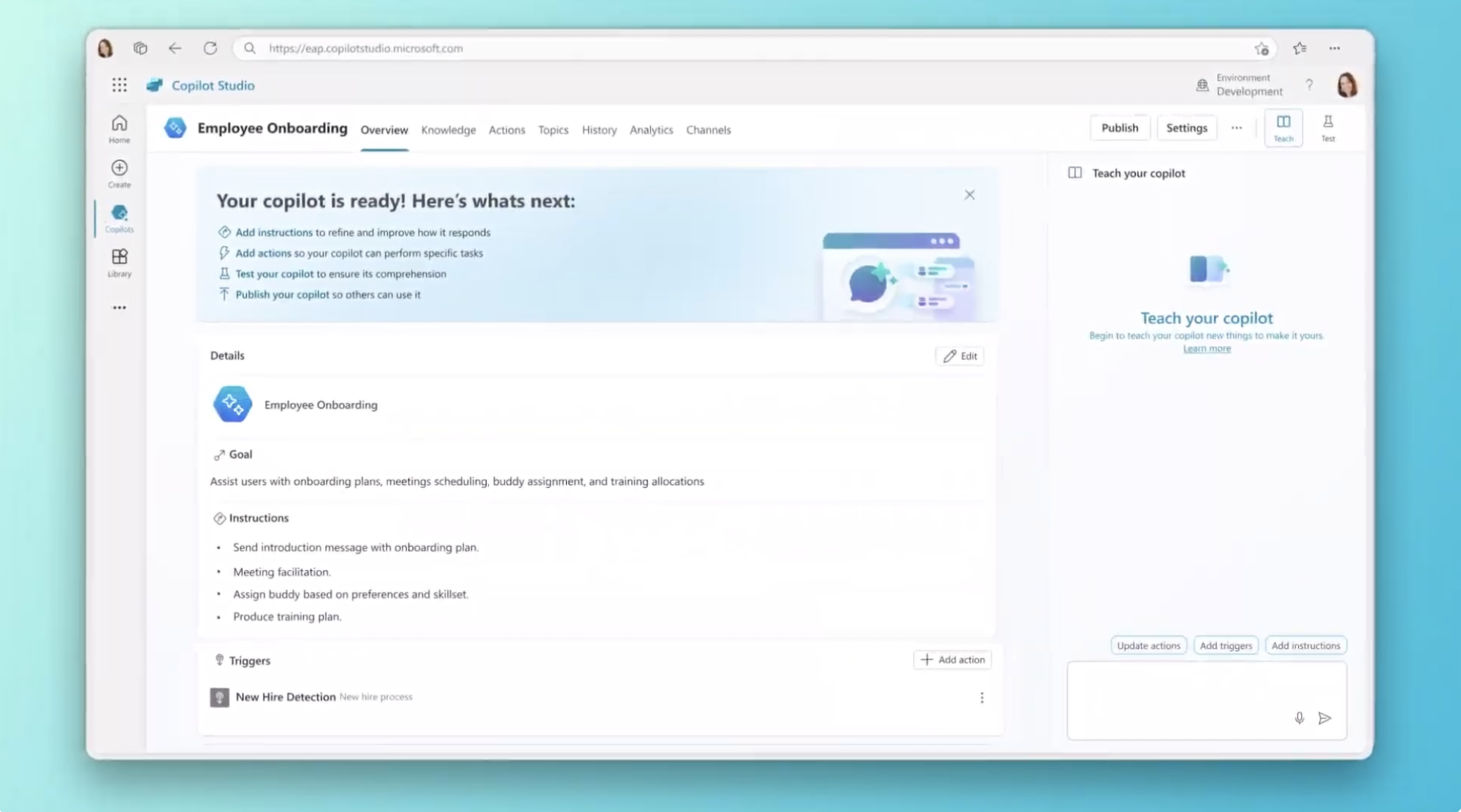The height and width of the screenshot is (812, 1461).
Task: Click the more options ellipsis in header
Action: 1237,128
